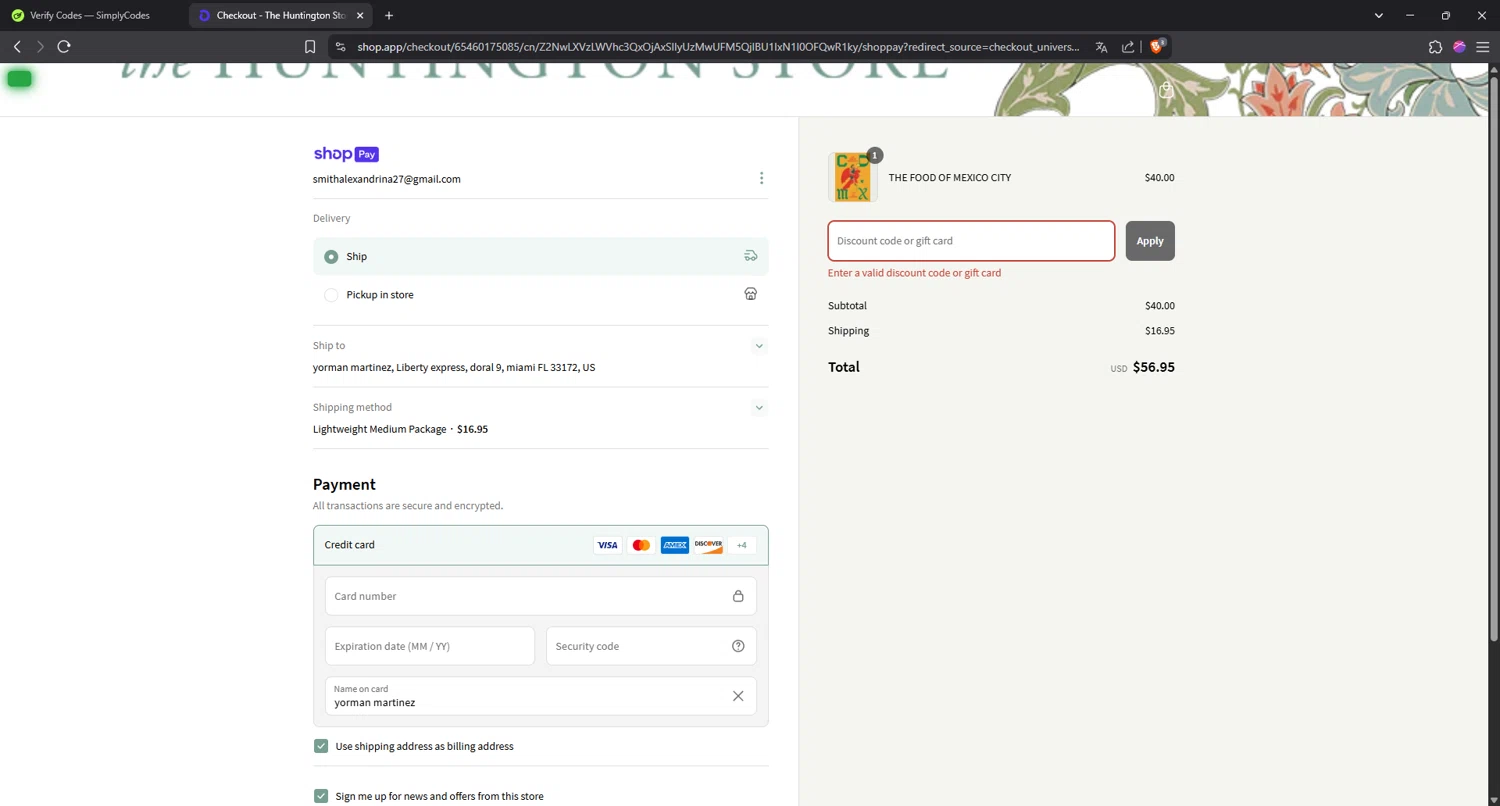This screenshot has height=806, width=1500.
Task: Uncheck Sign me up for news and offers
Action: coord(321,796)
